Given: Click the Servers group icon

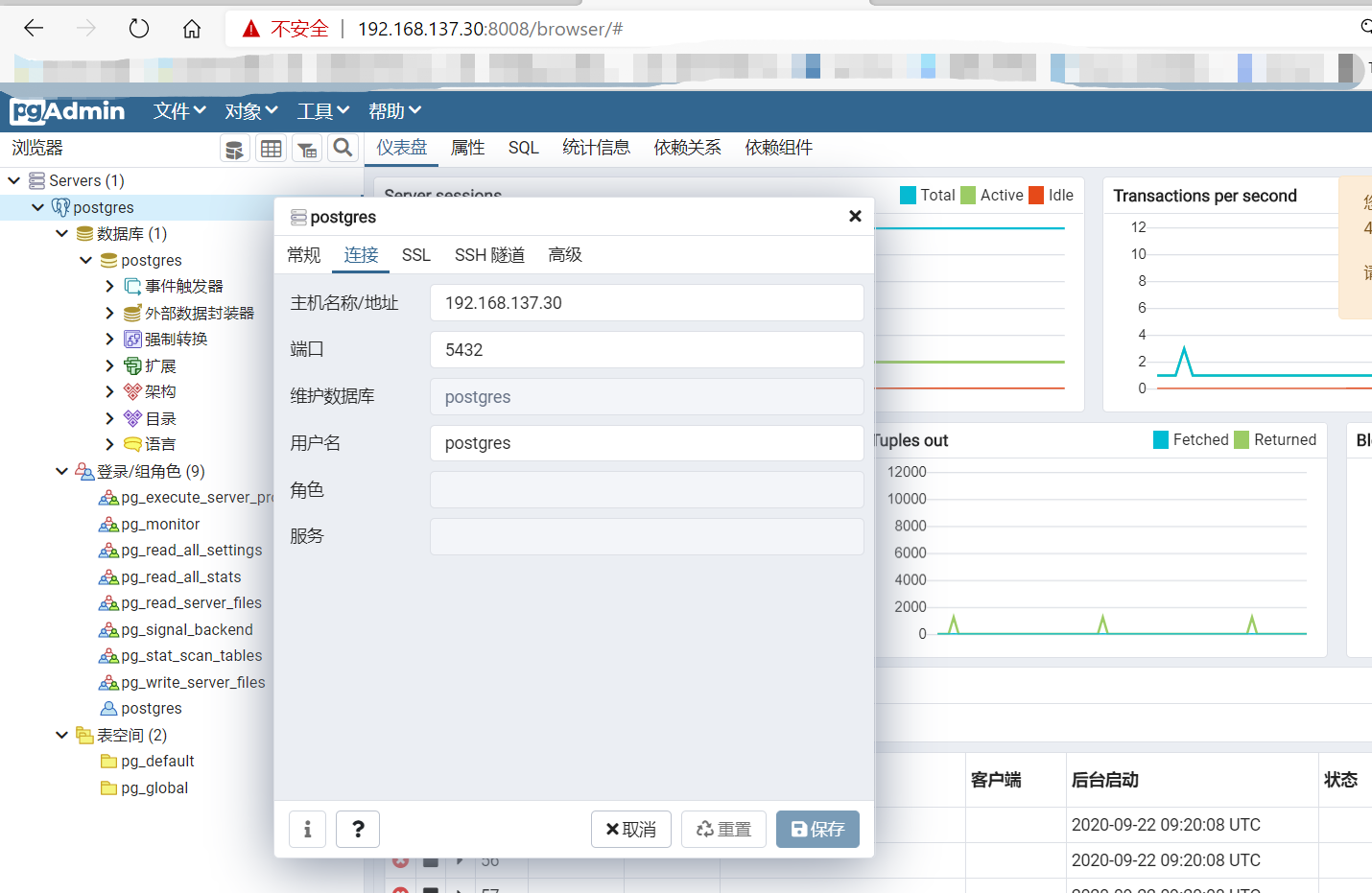Looking at the screenshot, I should 36,180.
